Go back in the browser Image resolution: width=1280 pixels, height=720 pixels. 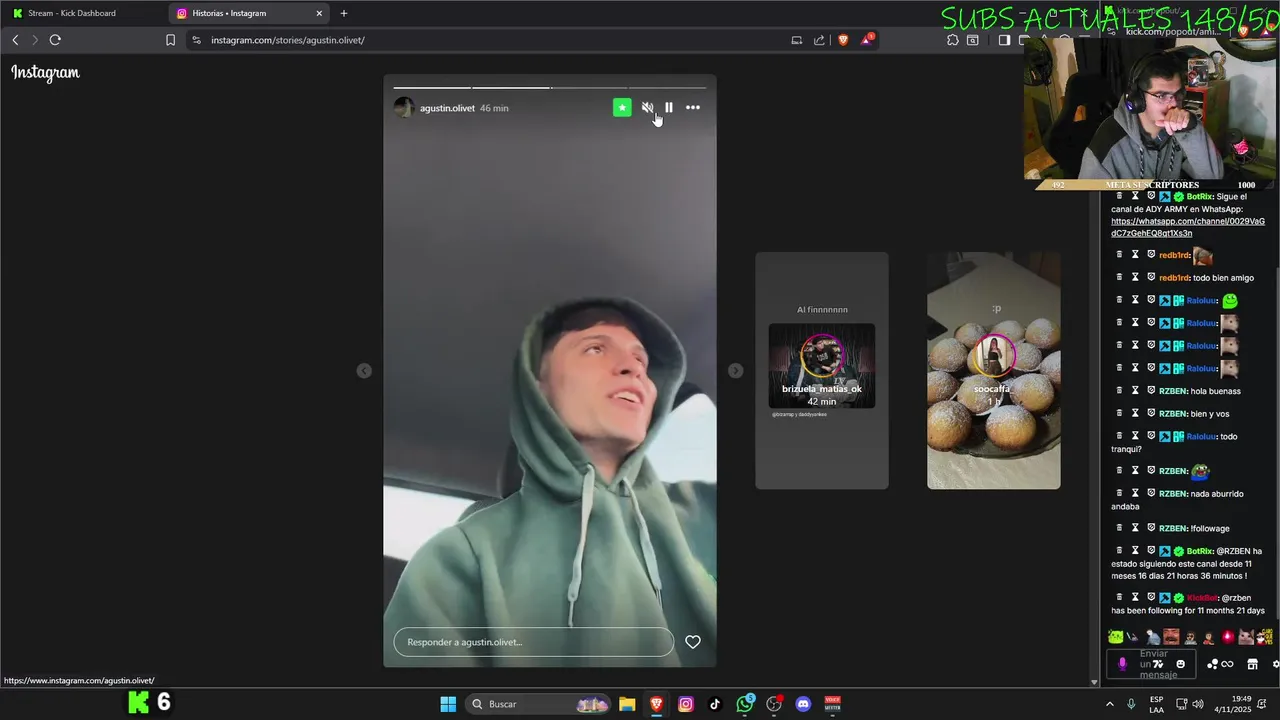click(x=15, y=40)
